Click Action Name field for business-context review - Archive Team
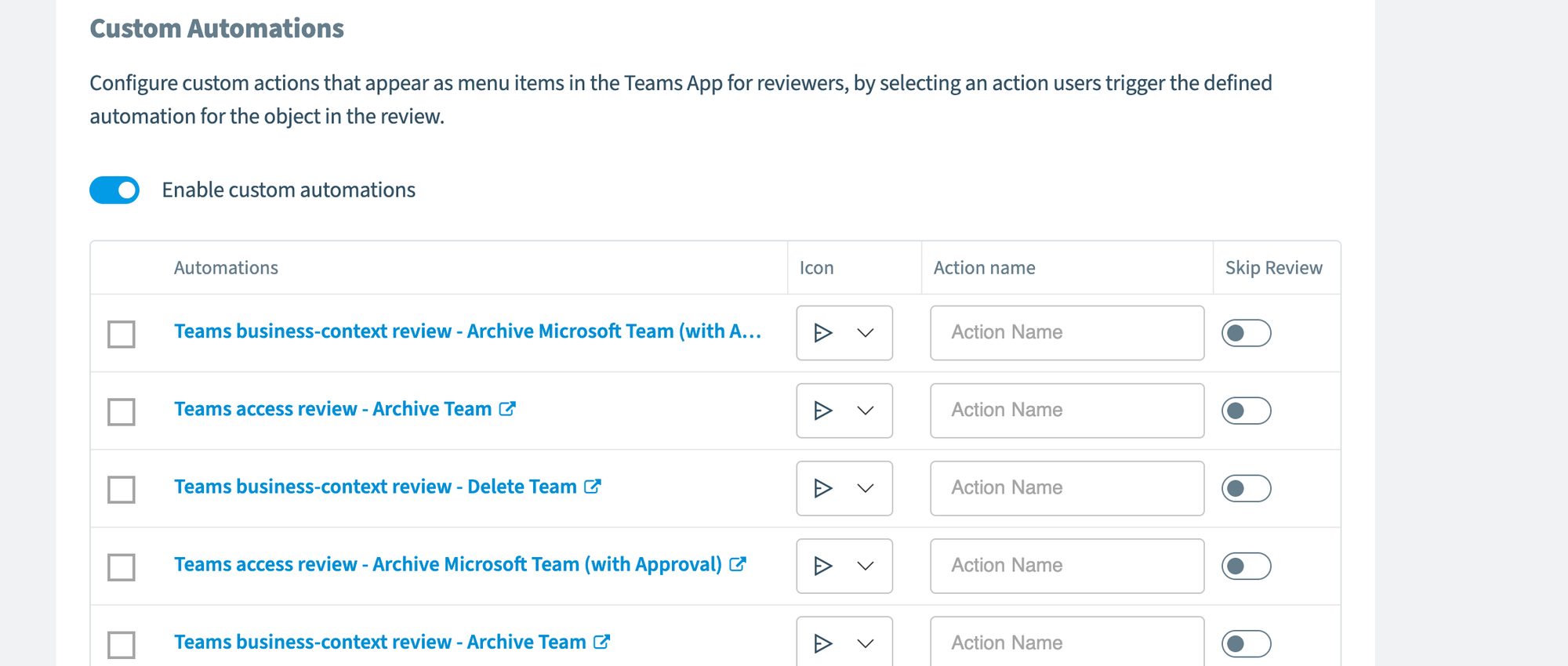The width and height of the screenshot is (1568, 666). pyautogui.click(x=1067, y=642)
